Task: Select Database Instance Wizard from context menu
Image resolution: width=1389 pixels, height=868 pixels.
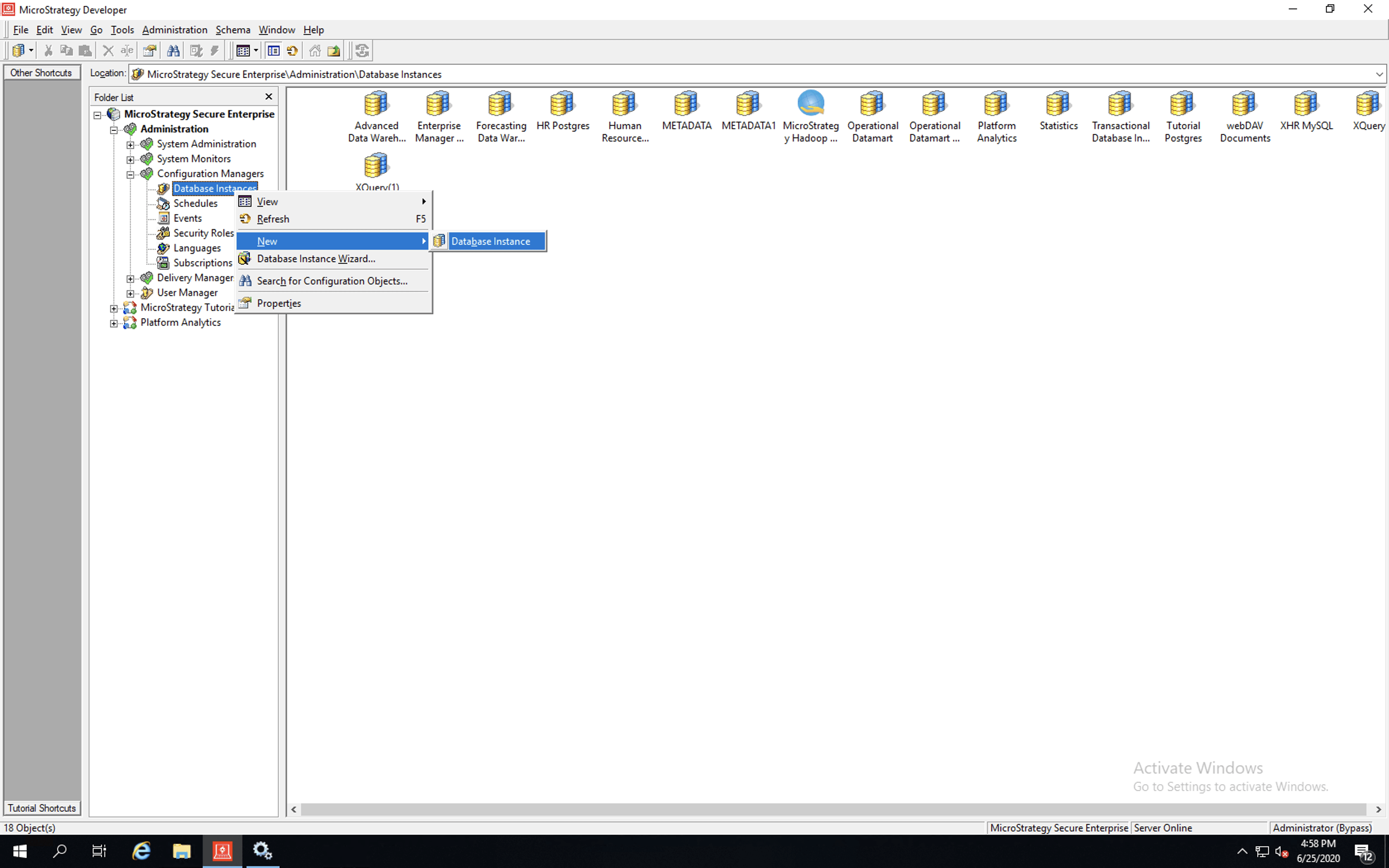Action: point(316,259)
